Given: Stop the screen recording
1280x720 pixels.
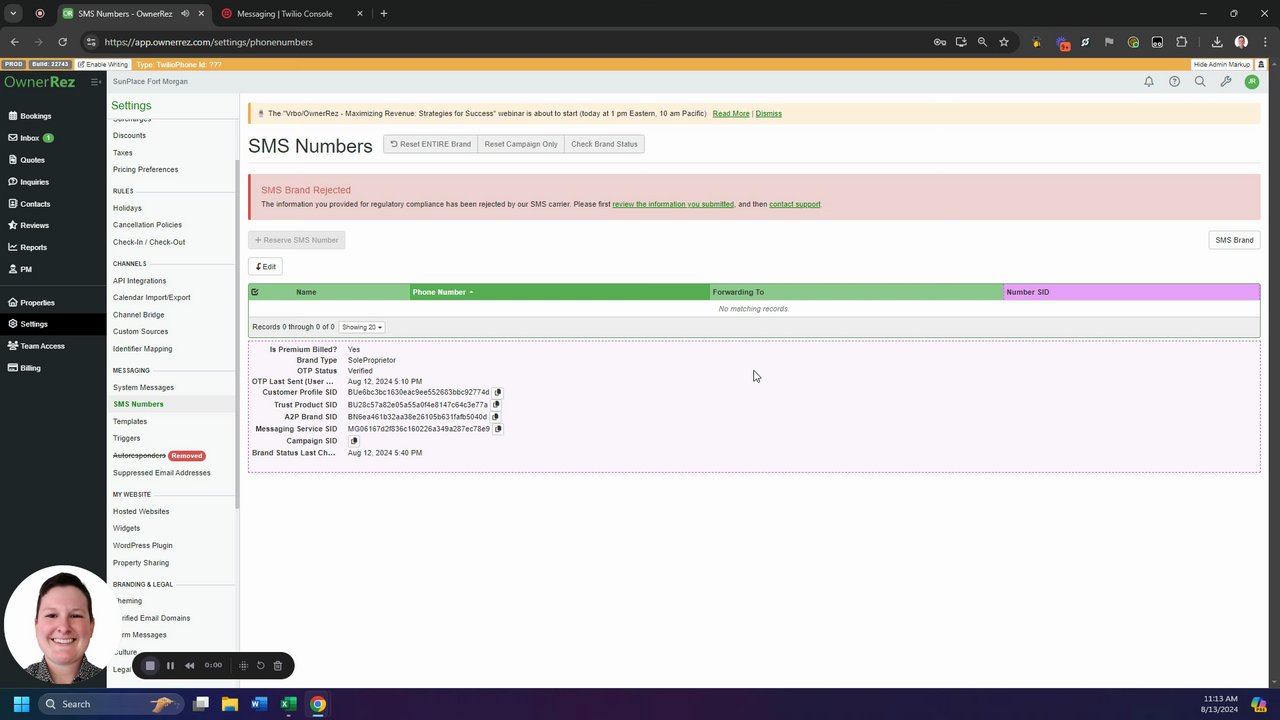Looking at the screenshot, I should (150, 666).
